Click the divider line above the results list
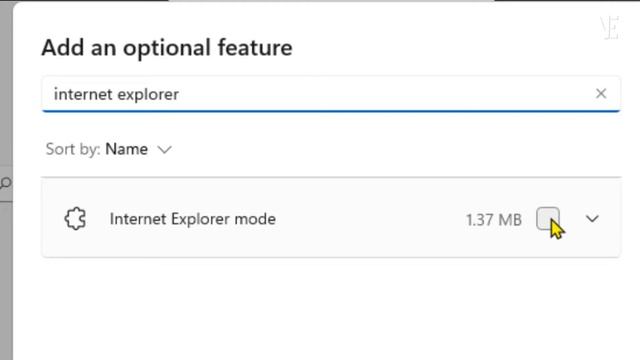The width and height of the screenshot is (640, 360). click(331, 177)
